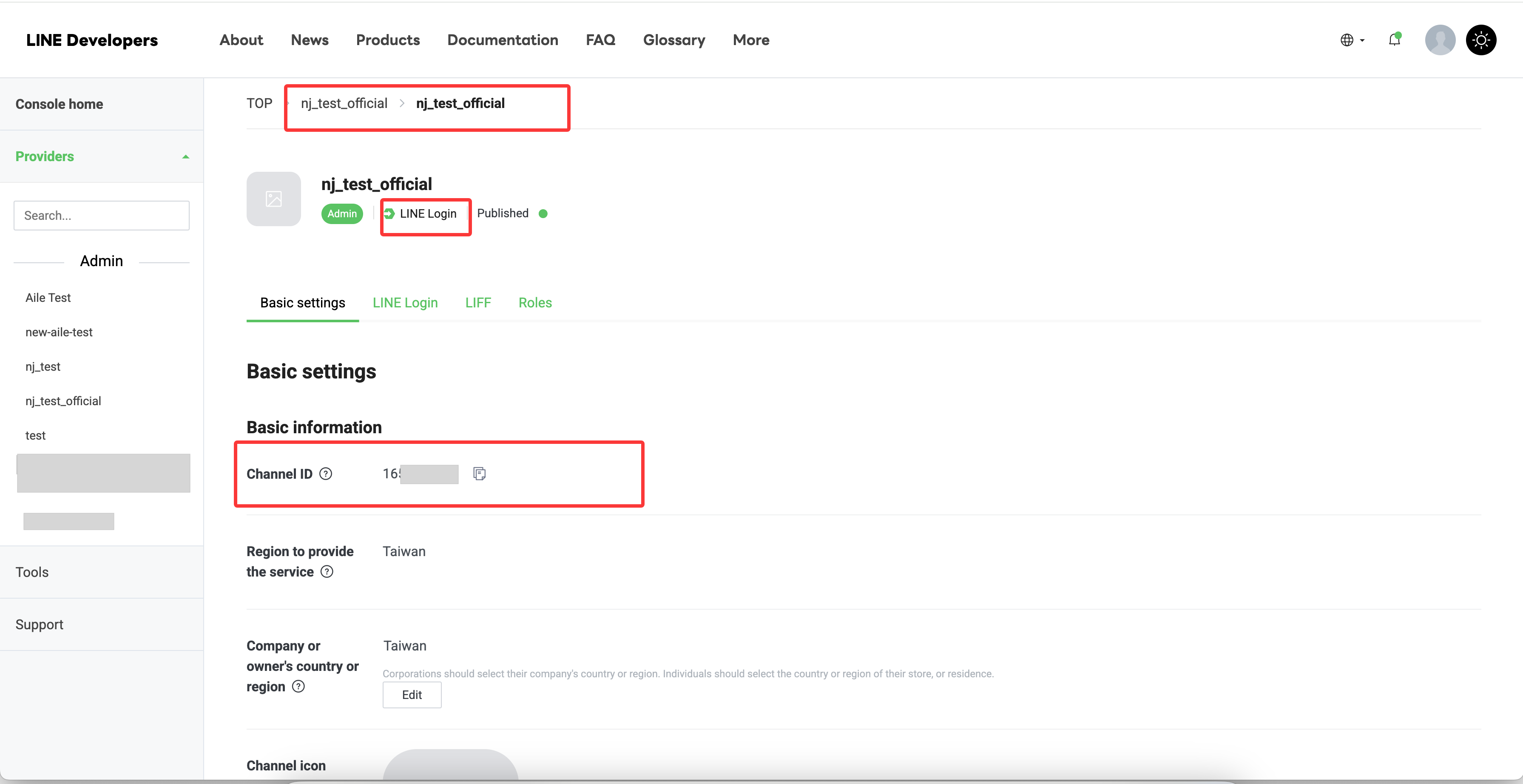Copy the Channel ID with copy icon
1523x784 pixels.
(x=480, y=474)
